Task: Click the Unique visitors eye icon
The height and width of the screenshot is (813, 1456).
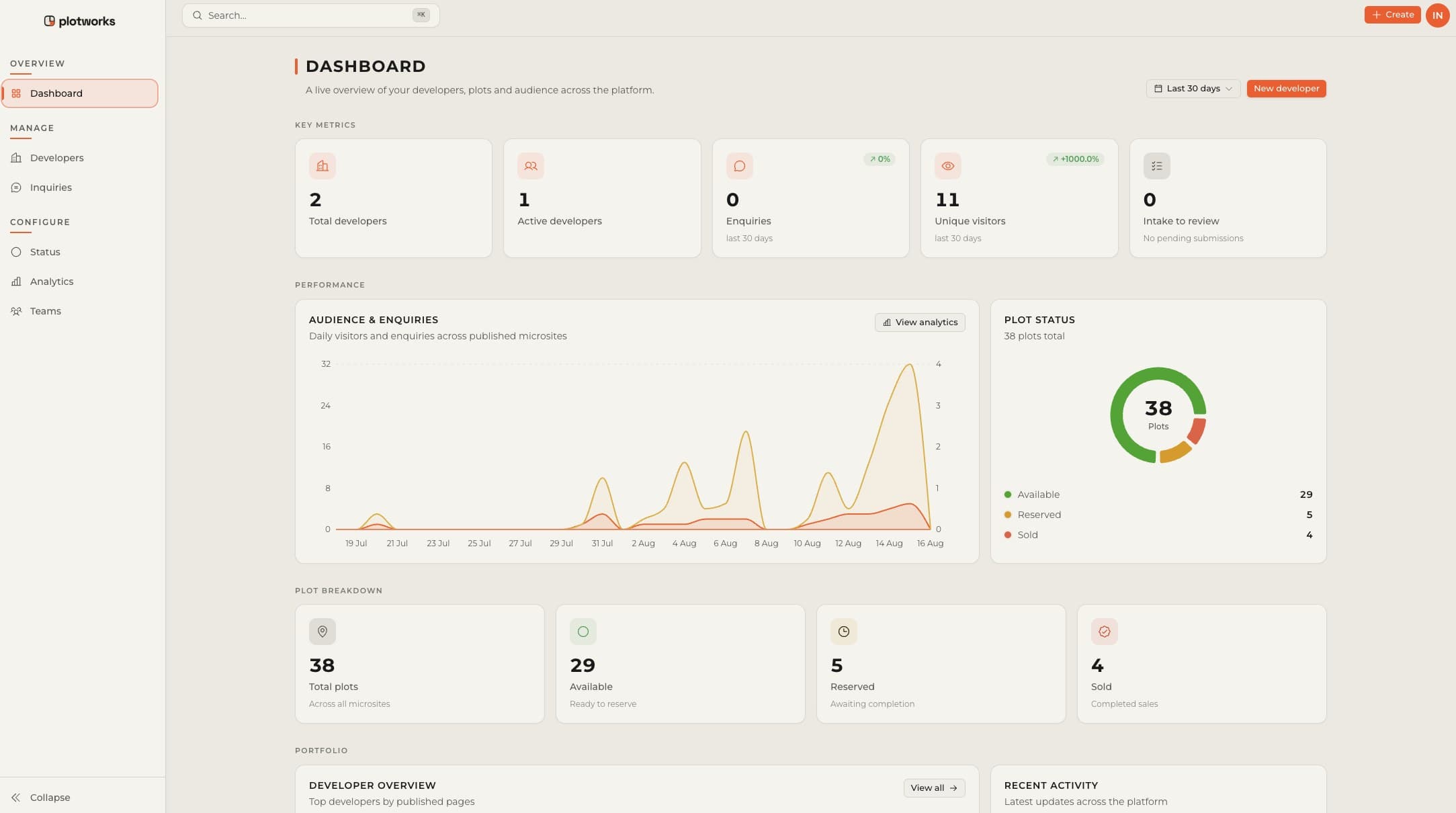Action: 948,166
